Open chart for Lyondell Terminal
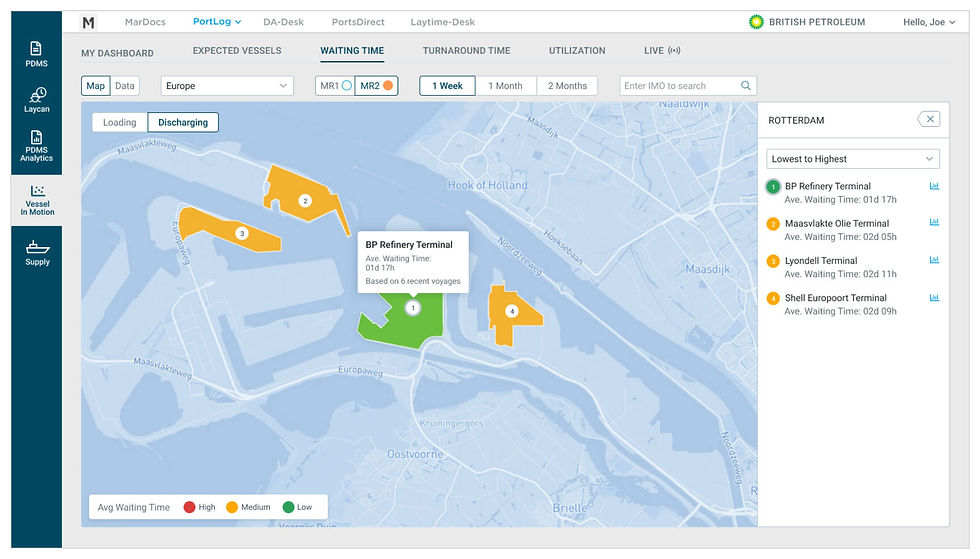Viewport: 980px width, 559px height. [x=934, y=259]
